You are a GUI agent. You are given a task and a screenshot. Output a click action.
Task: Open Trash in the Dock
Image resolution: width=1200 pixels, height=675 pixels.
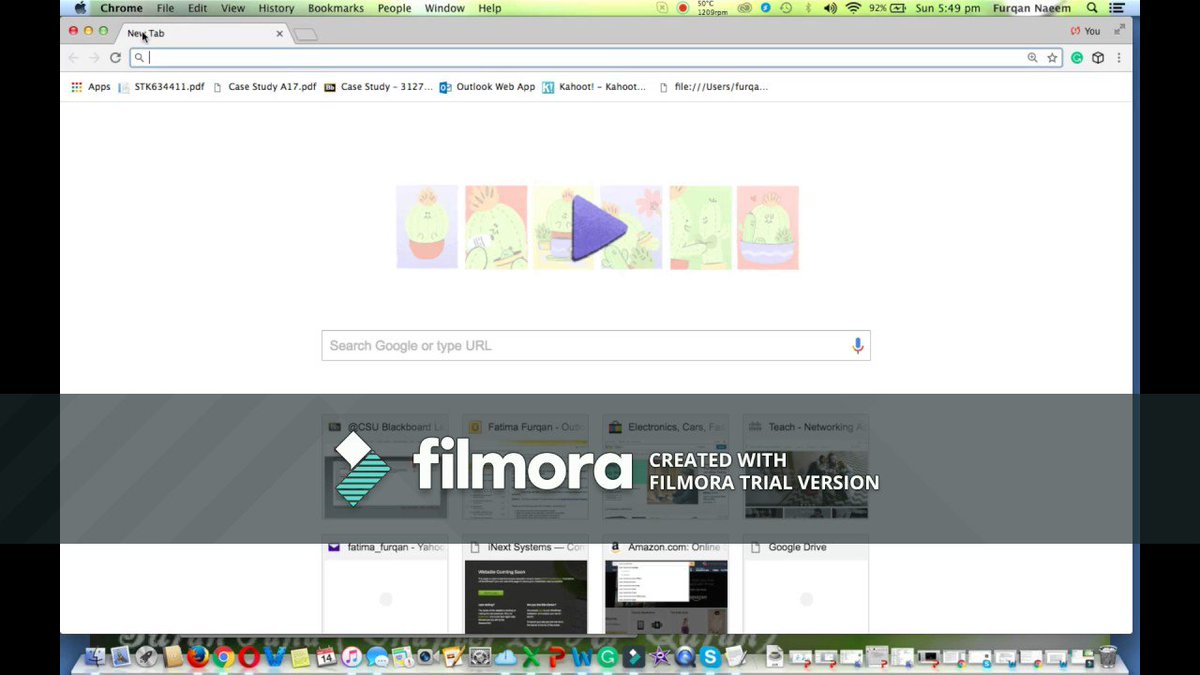pos(1108,657)
